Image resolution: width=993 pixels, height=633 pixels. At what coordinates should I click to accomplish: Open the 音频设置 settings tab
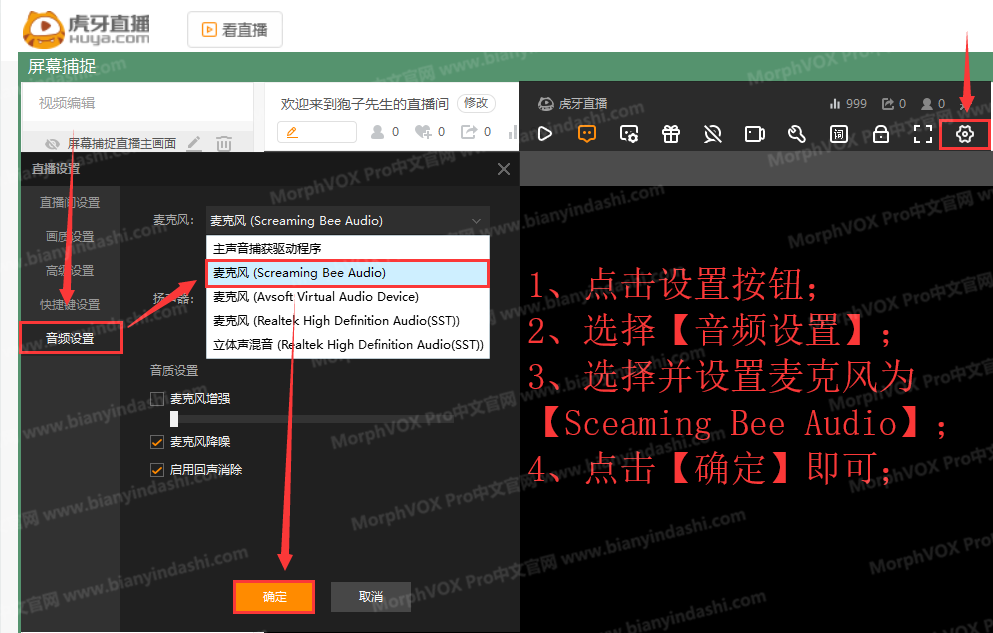(71, 338)
